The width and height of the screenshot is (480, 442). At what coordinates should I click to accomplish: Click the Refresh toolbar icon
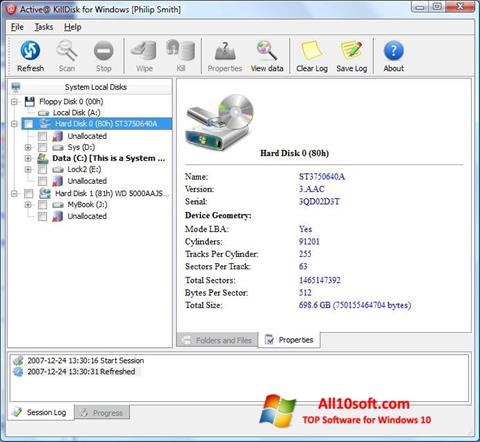pyautogui.click(x=30, y=51)
